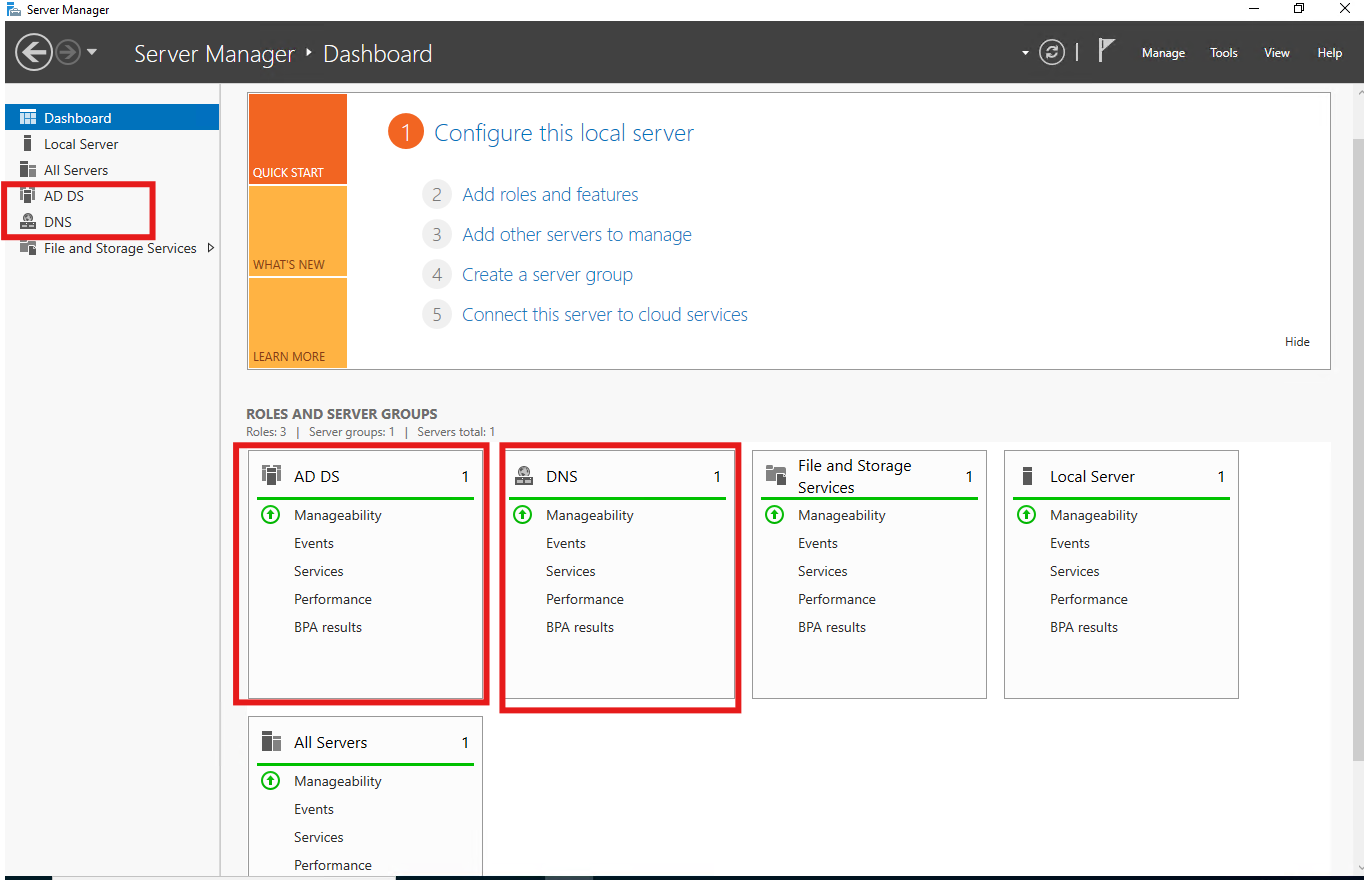Click Manageability icon in All Servers tile
1364x880 pixels.
(270, 781)
